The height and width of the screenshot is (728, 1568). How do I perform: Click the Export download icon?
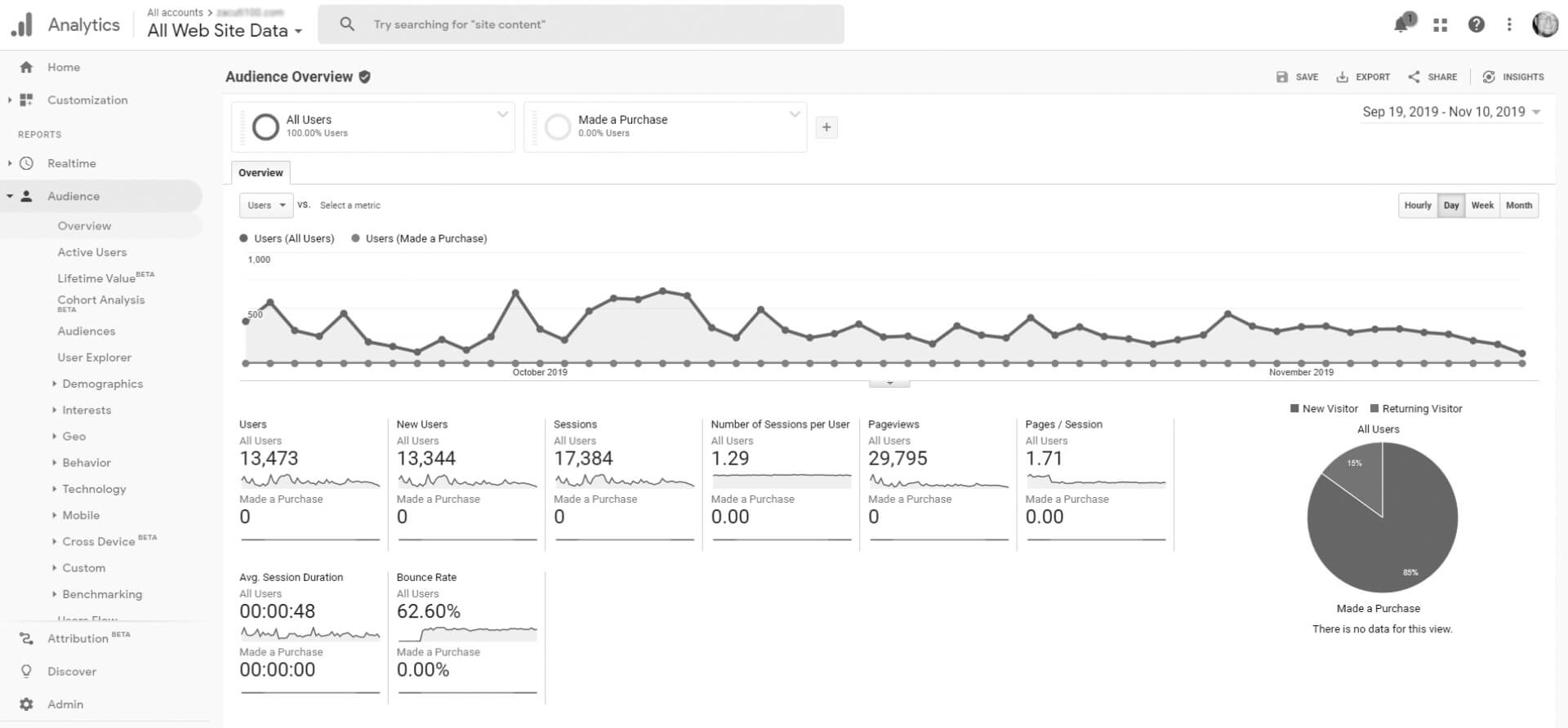point(1342,77)
